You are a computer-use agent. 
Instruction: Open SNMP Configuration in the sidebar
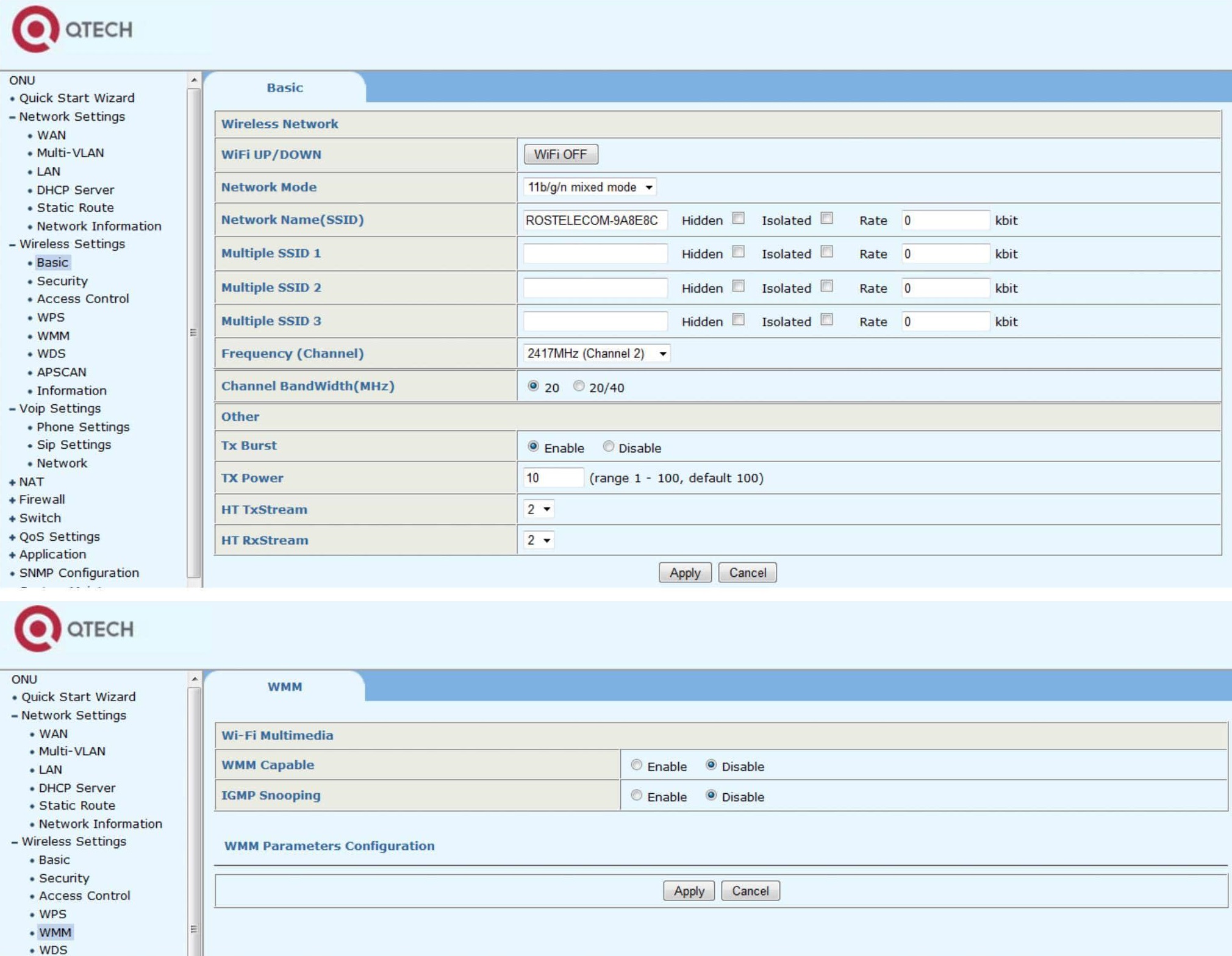point(79,573)
